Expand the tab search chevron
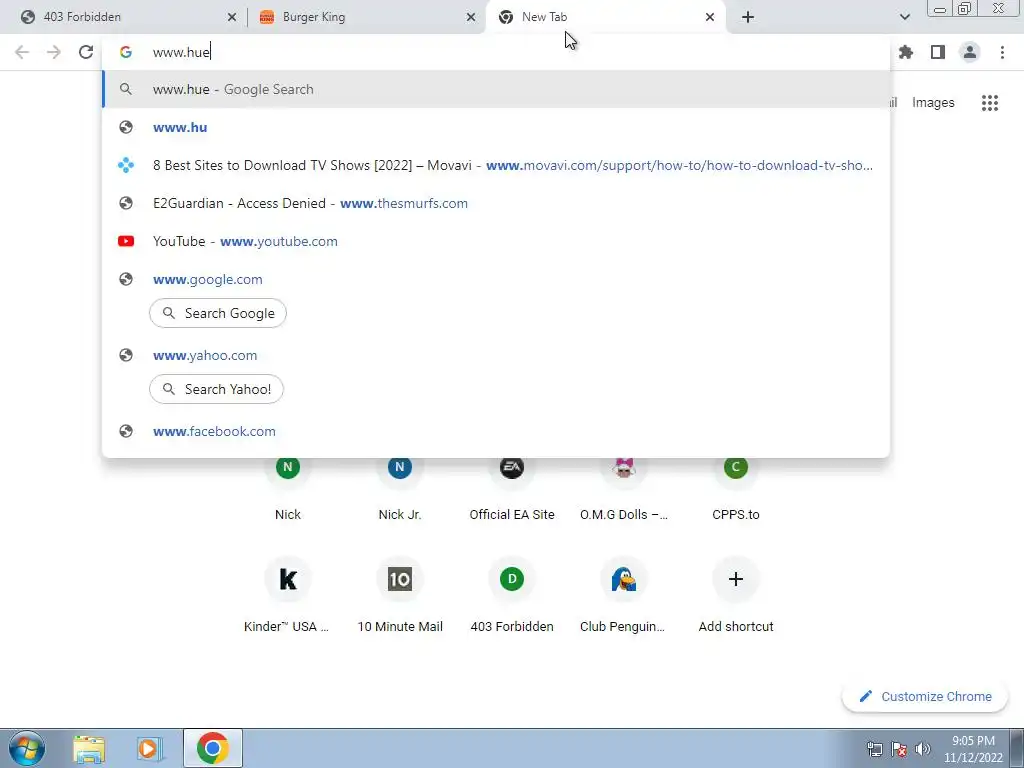This screenshot has height=768, width=1024. point(904,17)
